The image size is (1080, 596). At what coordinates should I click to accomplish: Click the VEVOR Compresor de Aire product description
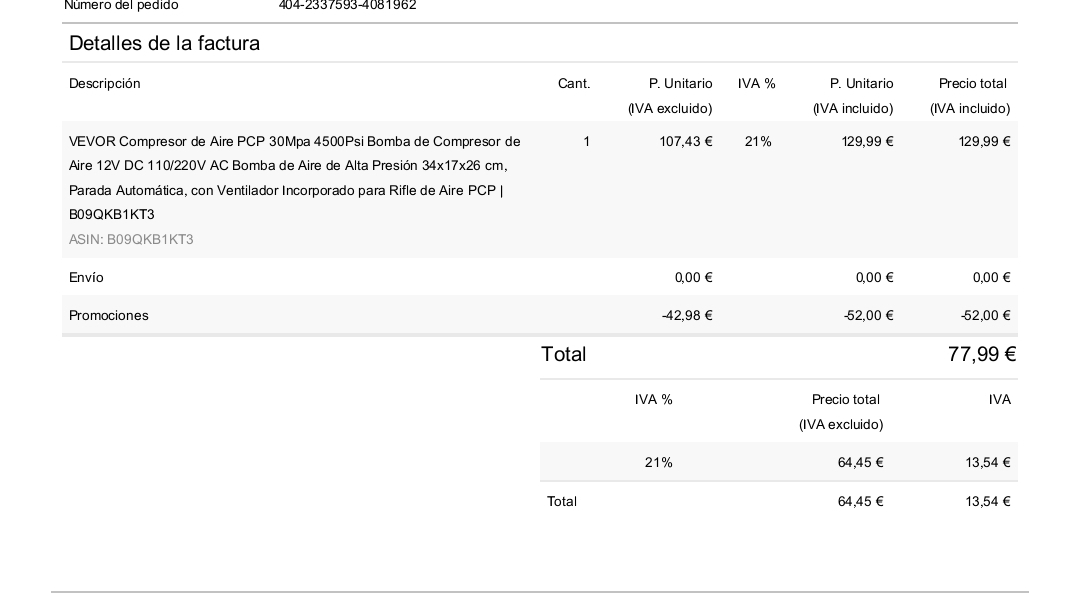pos(295,178)
